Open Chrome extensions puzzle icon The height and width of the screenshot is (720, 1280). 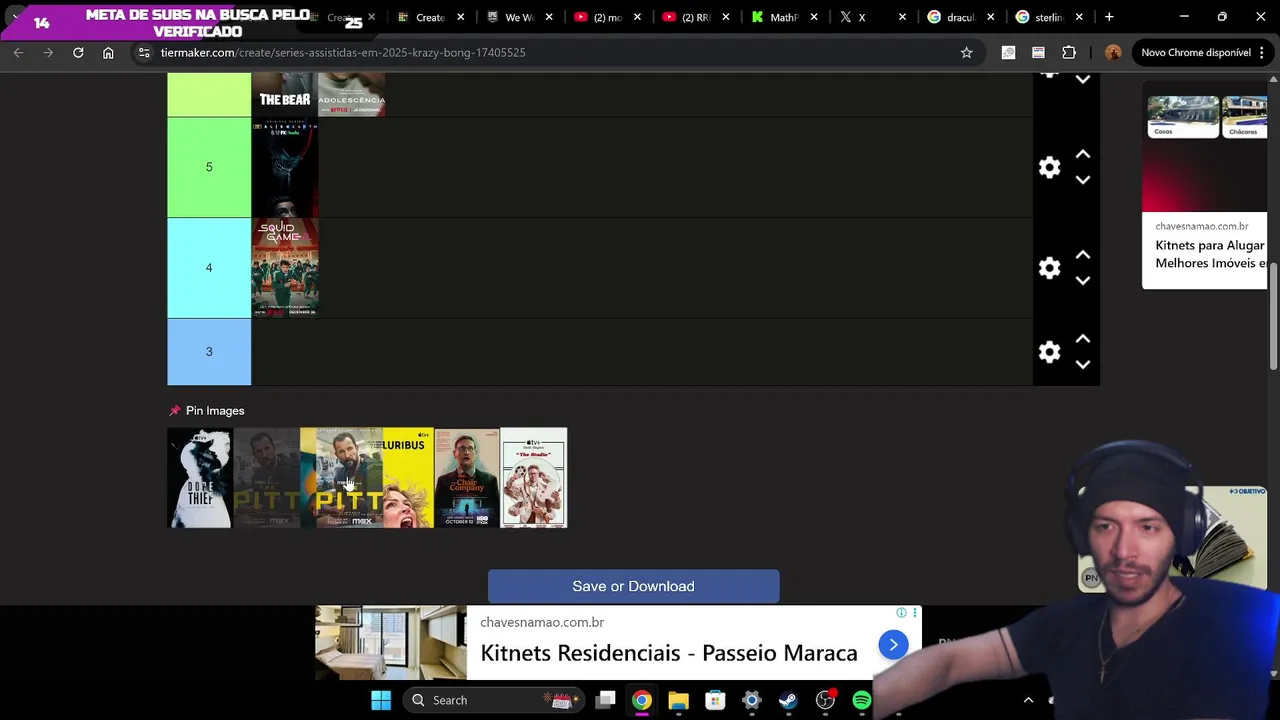point(1069,52)
